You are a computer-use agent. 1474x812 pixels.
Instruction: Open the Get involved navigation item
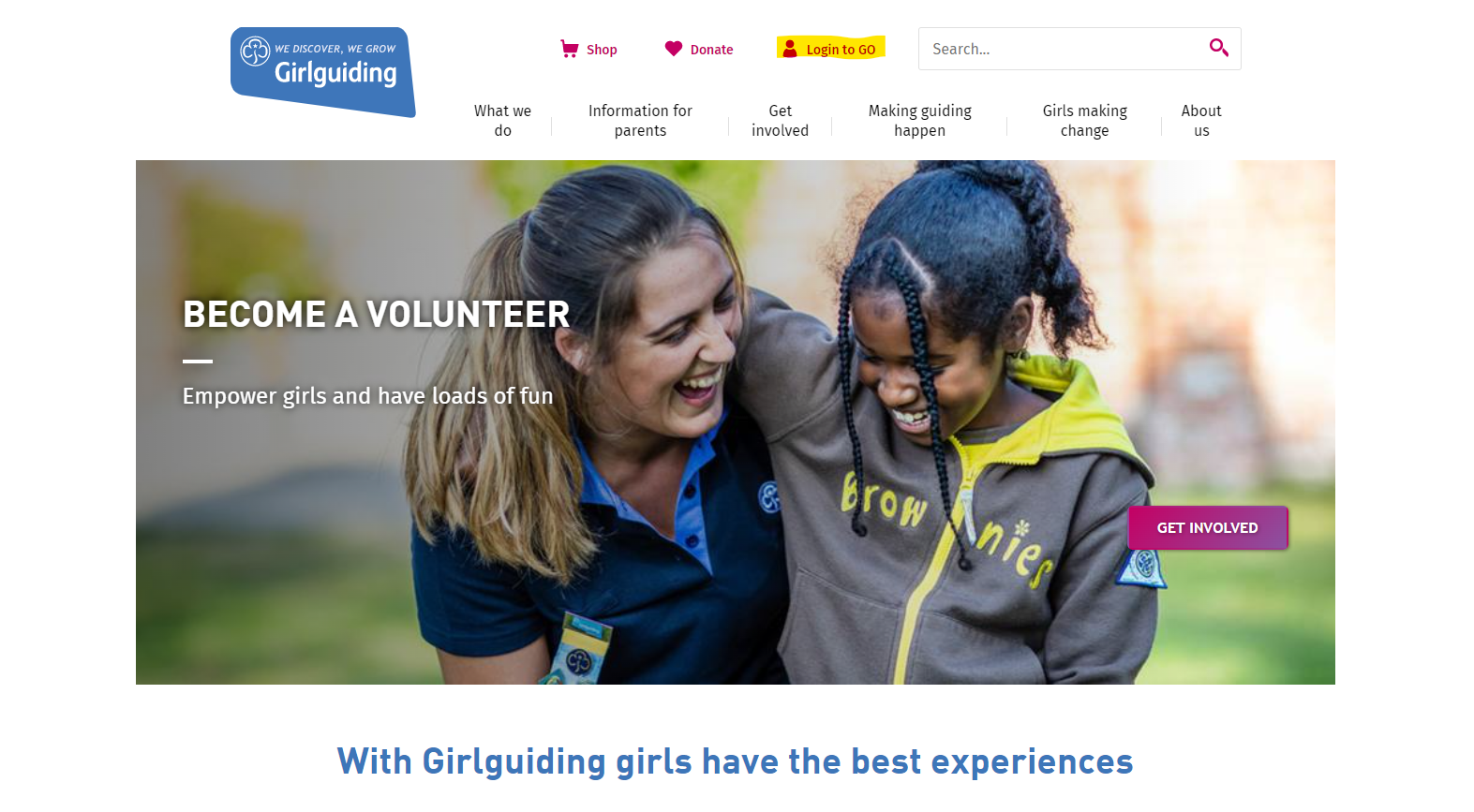point(780,121)
